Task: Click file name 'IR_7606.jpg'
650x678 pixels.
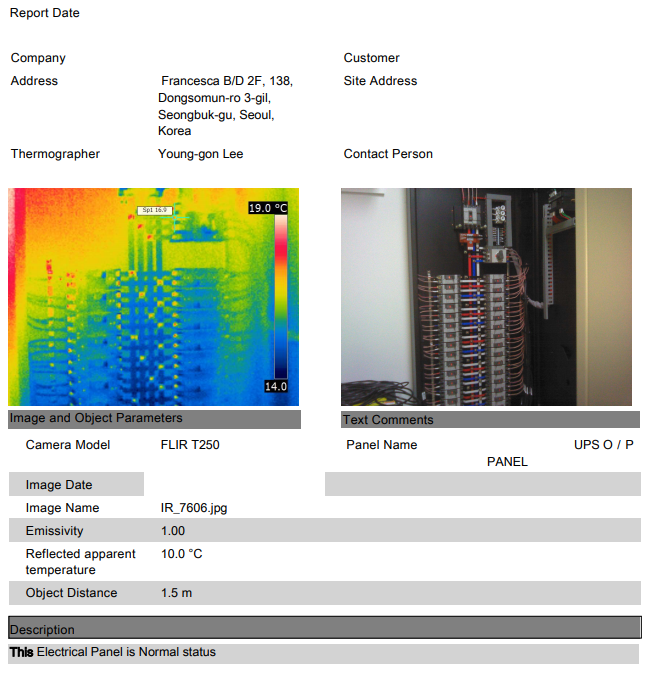Action: point(194,508)
